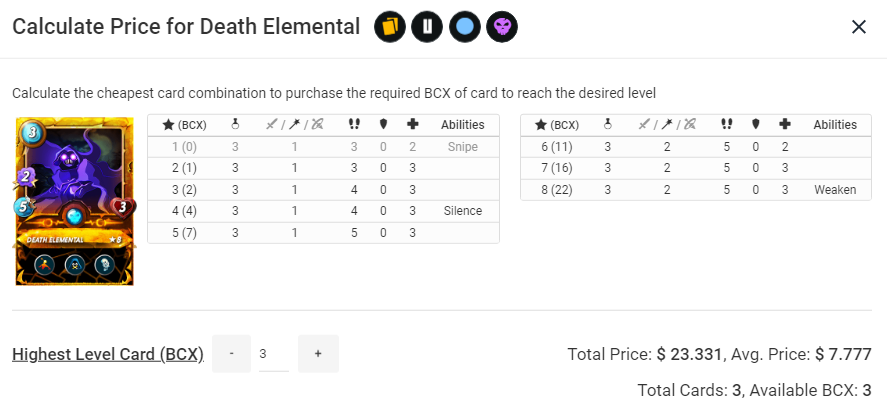This screenshot has width=887, height=411.
Task: Click the Weaken ability icon on card
Action: 105,265
